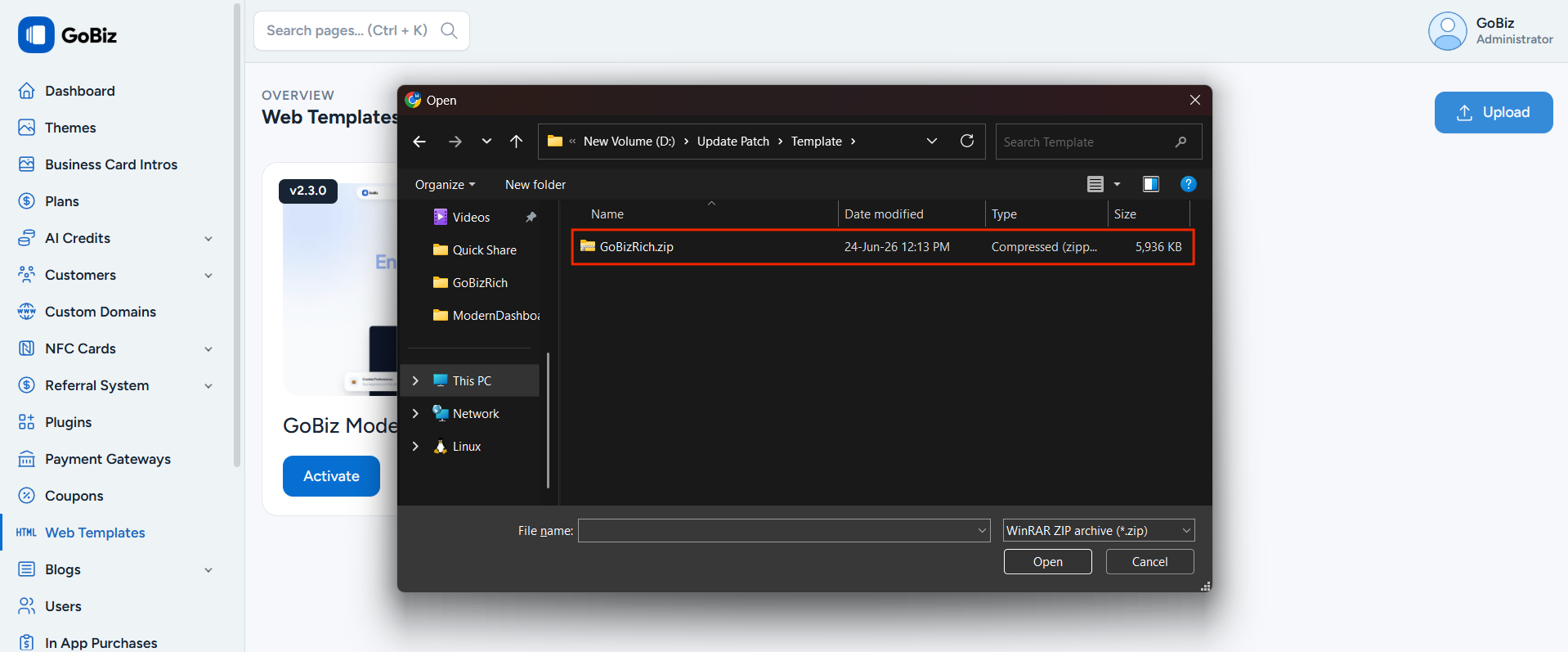Expand the Blogs submenu chevron
The width and height of the screenshot is (1568, 652).
pyautogui.click(x=208, y=570)
